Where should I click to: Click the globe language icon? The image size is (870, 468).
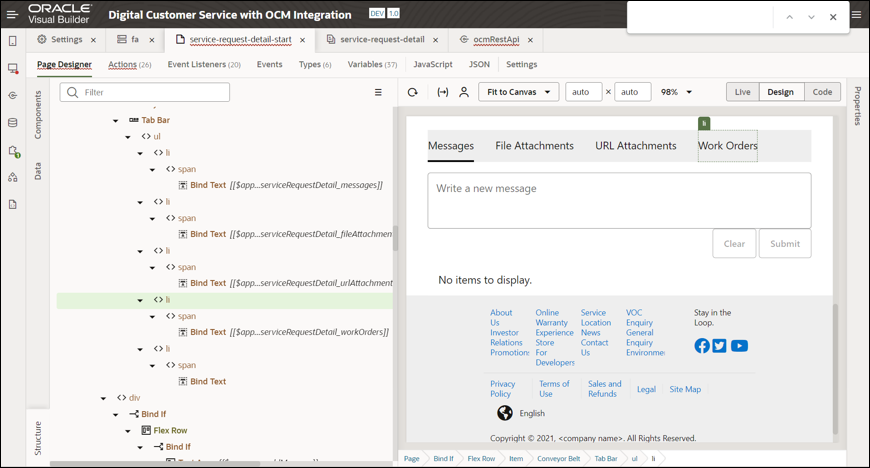(505, 413)
